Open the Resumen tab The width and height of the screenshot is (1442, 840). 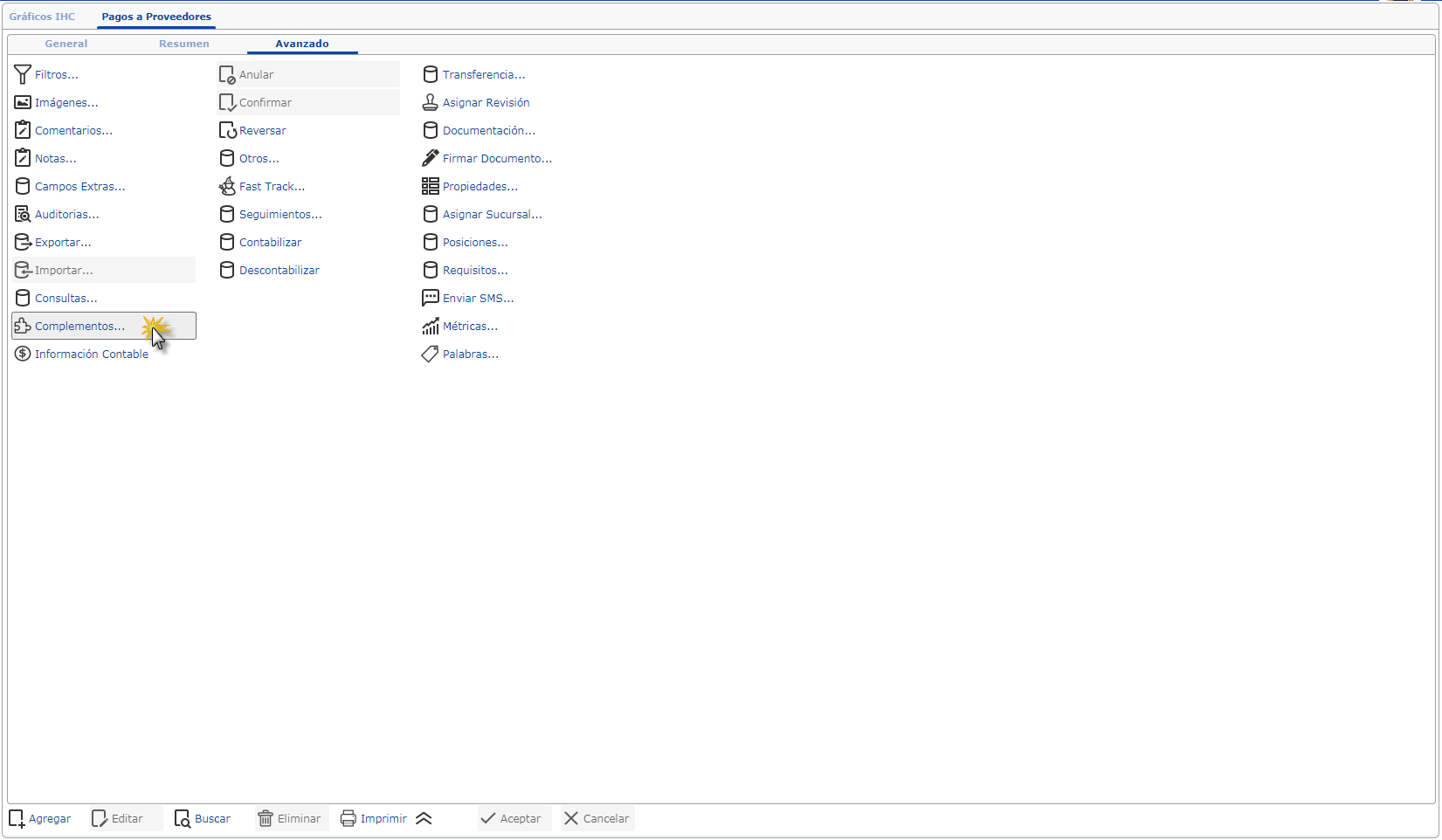click(183, 44)
